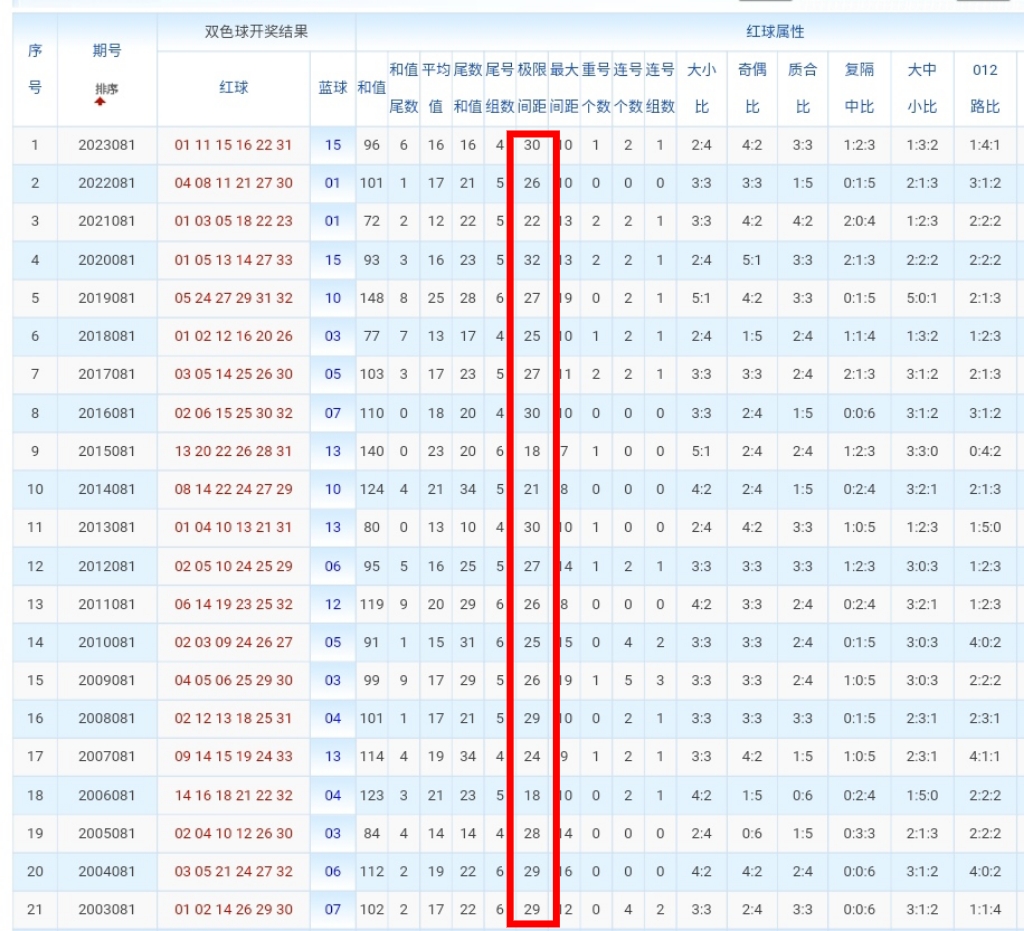1024x931 pixels.
Task: Click 大中小比 value 5:0:1 in row 2019081
Action: pyautogui.click(x=921, y=298)
